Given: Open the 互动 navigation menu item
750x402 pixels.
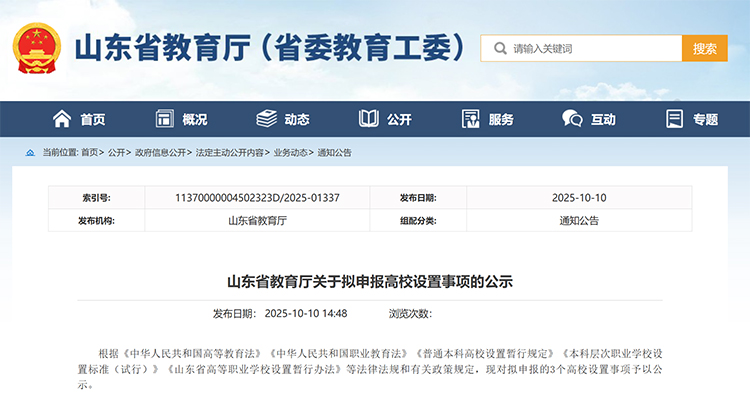Looking at the screenshot, I should point(590,119).
